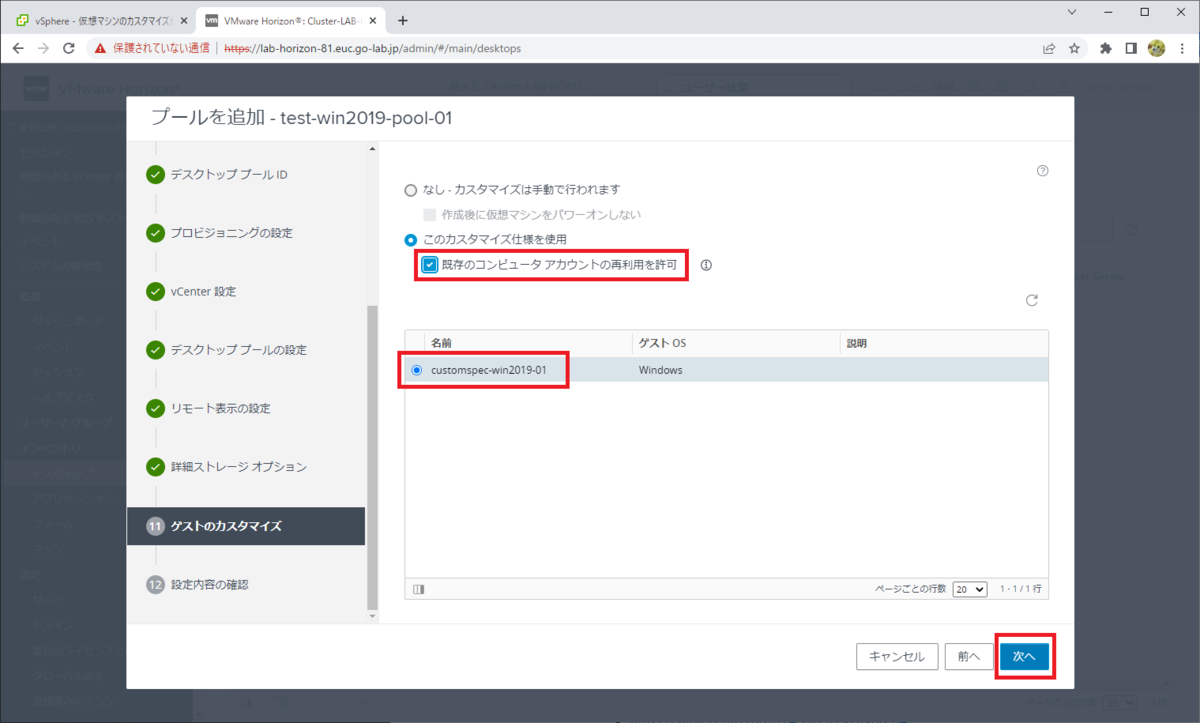The image size is (1200, 723).
Task: Click the browser address bar URL
Action: point(372,48)
